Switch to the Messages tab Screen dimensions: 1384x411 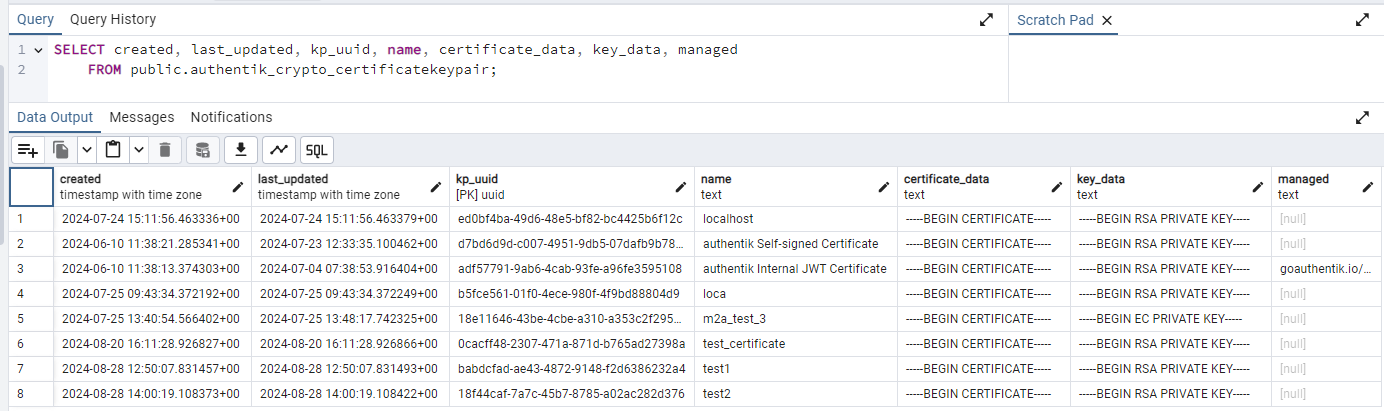tap(142, 117)
